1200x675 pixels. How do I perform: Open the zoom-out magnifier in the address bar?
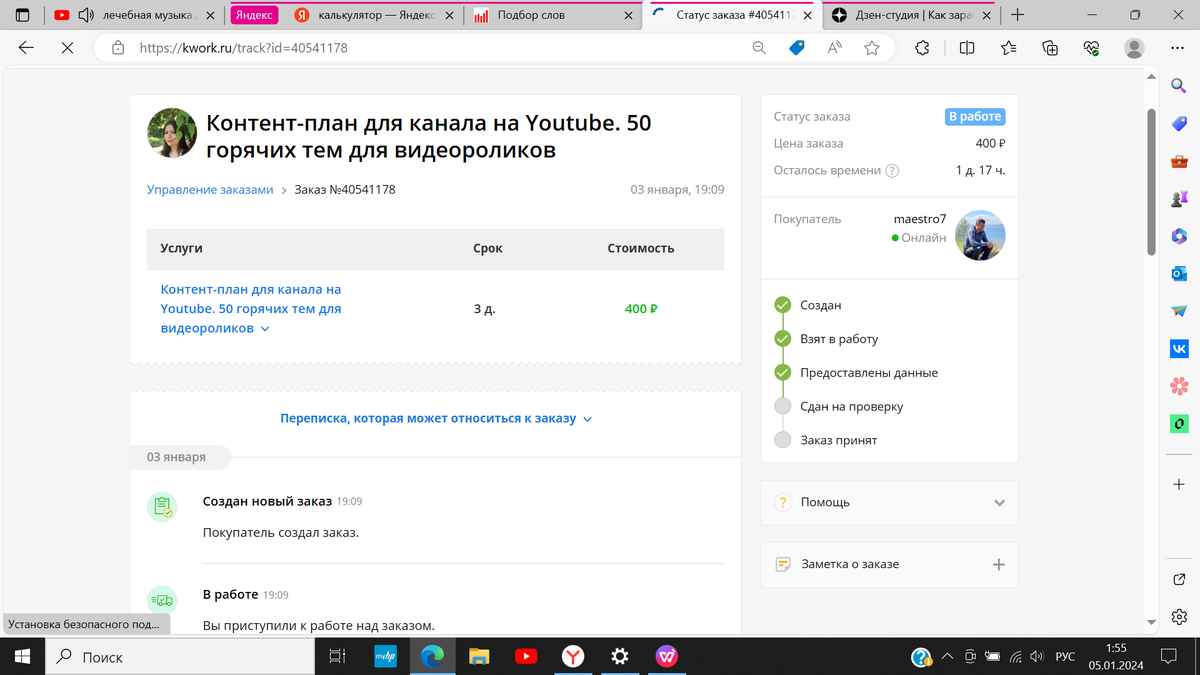pos(759,47)
